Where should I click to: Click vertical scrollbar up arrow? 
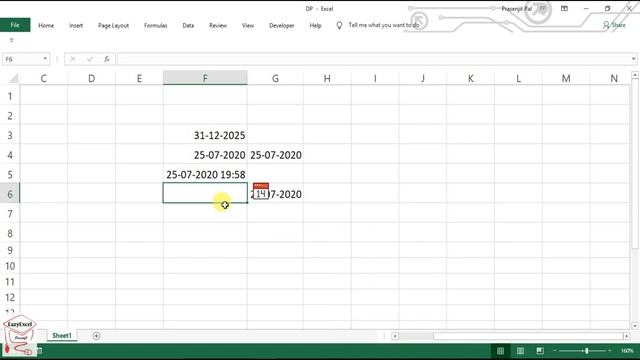(x=635, y=75)
